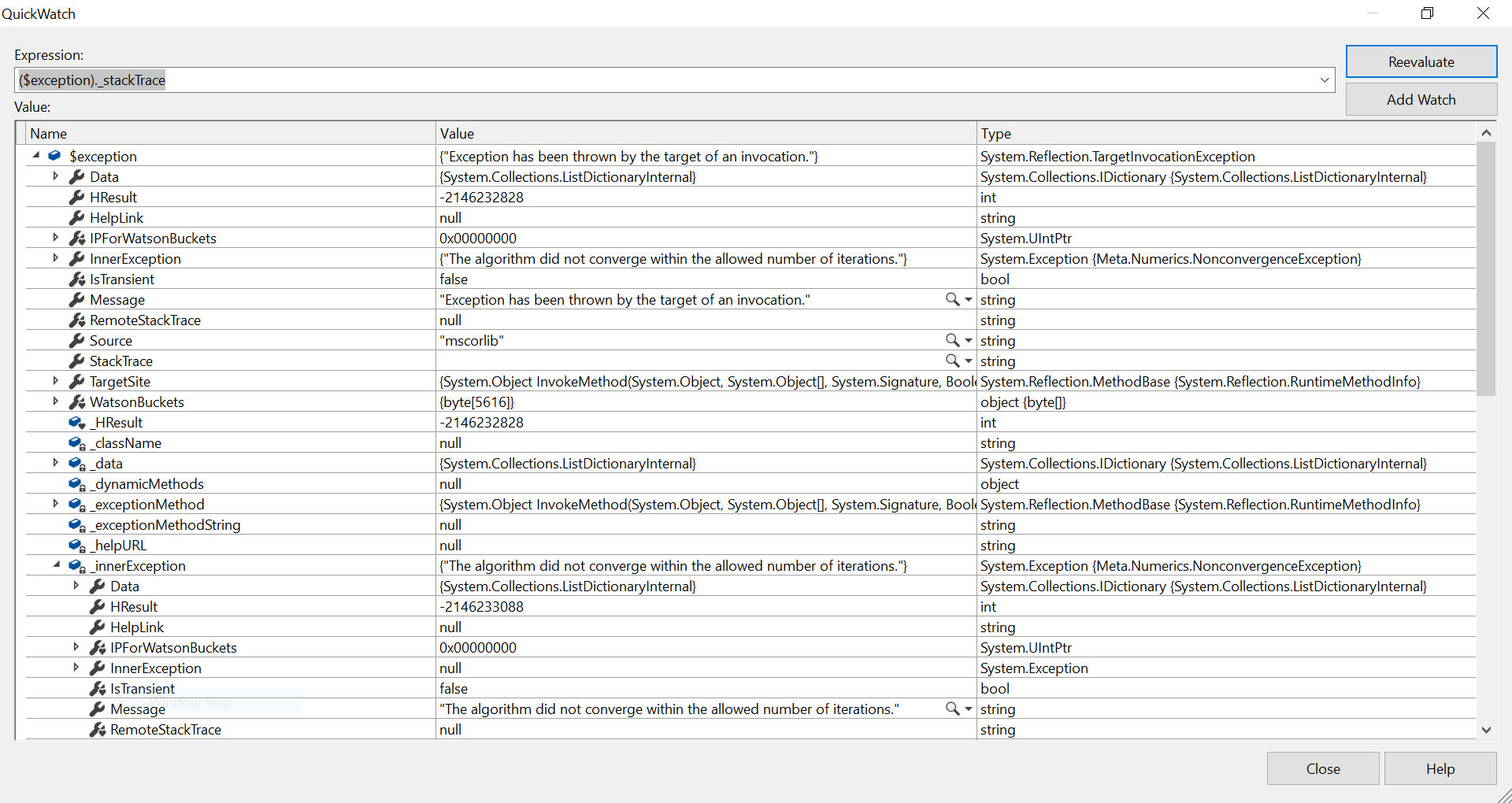Image resolution: width=1512 pixels, height=803 pixels.
Task: Open the Expression history dropdown arrow
Action: [x=1325, y=80]
